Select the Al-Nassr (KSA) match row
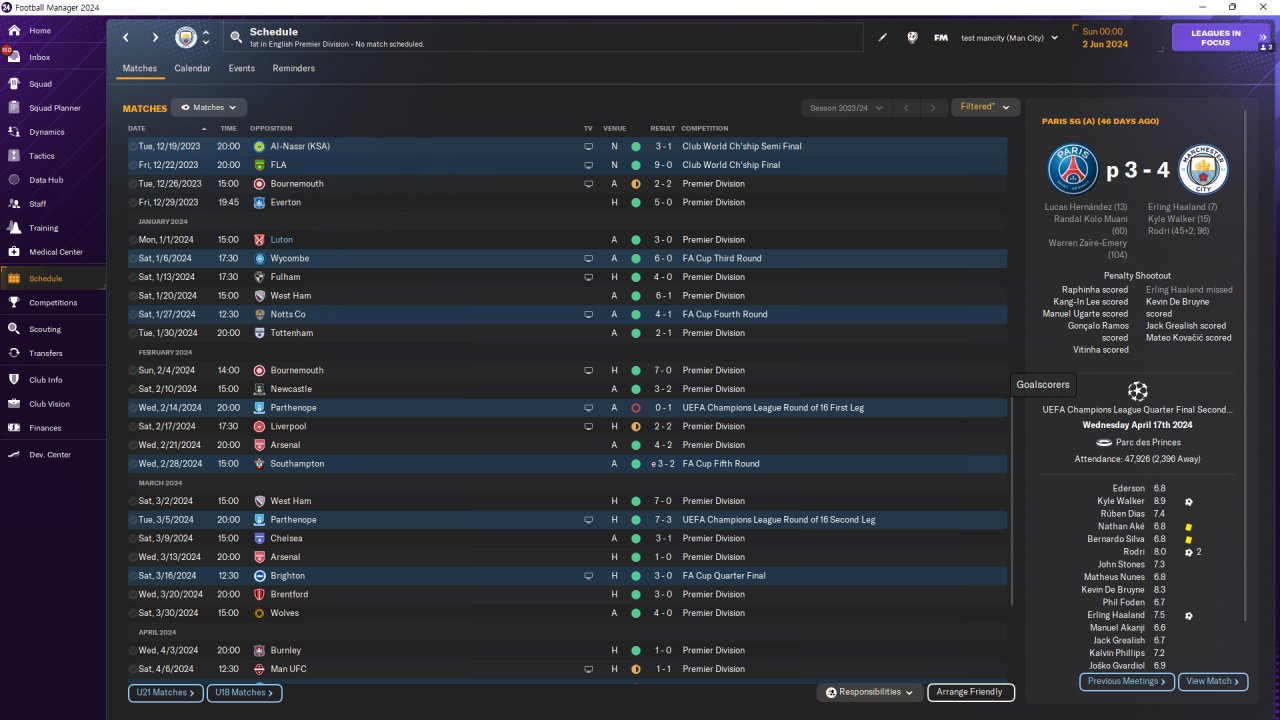 (567, 146)
